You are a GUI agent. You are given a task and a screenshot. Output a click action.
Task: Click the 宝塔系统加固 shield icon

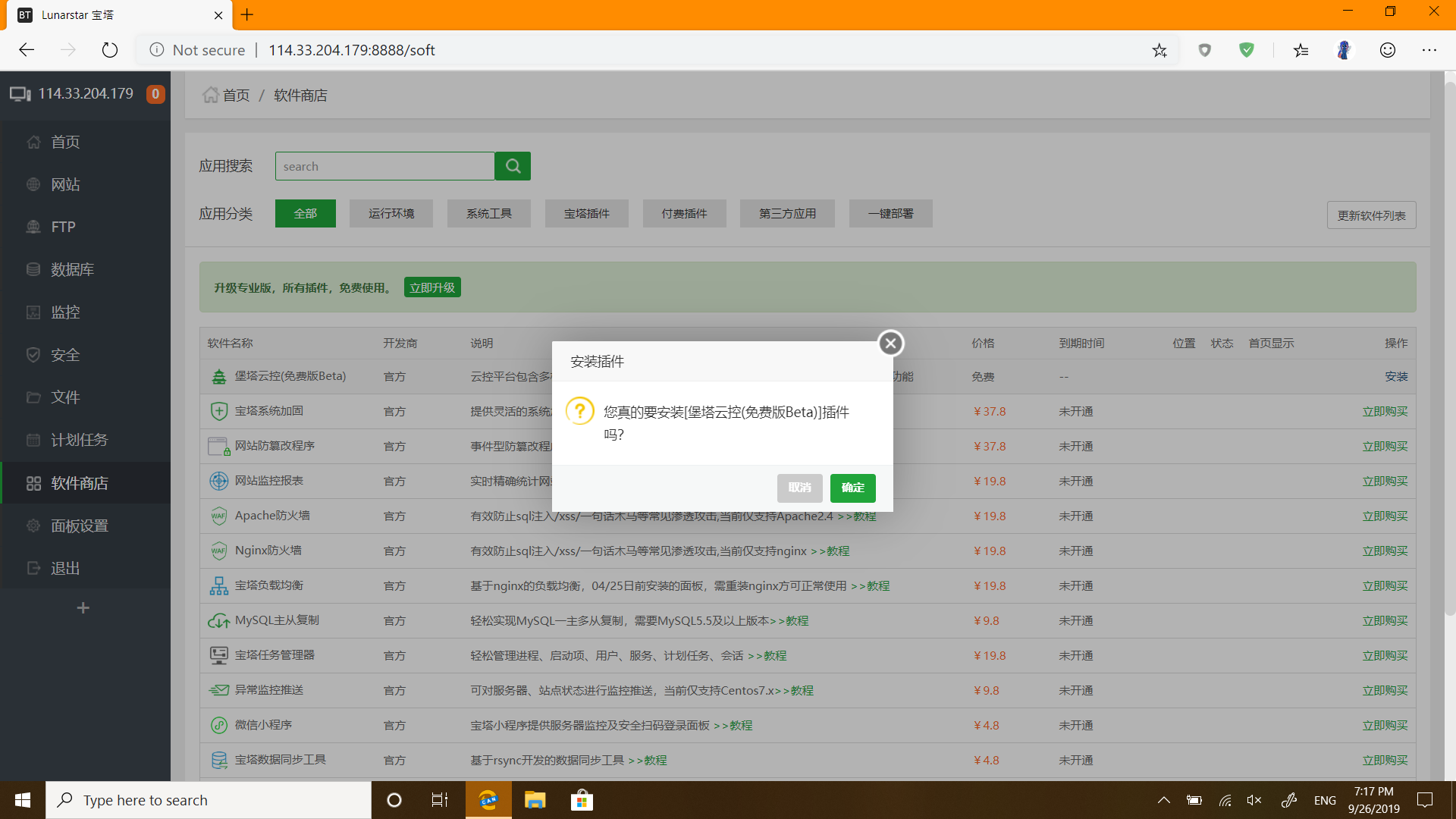coord(219,411)
